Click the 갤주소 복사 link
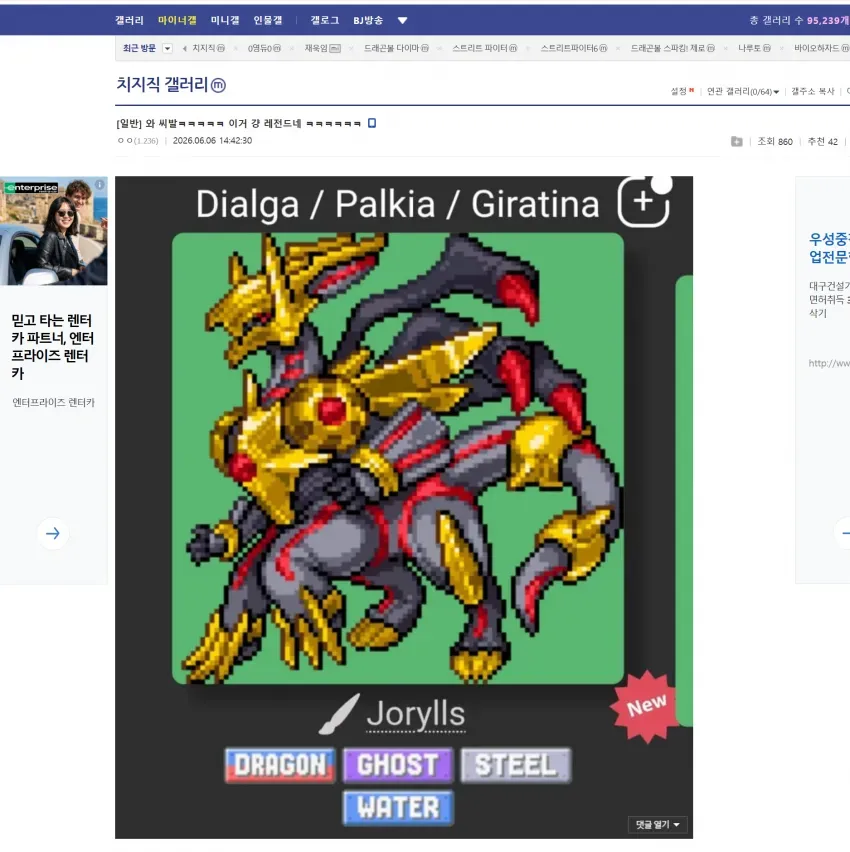850x852 pixels. (812, 91)
